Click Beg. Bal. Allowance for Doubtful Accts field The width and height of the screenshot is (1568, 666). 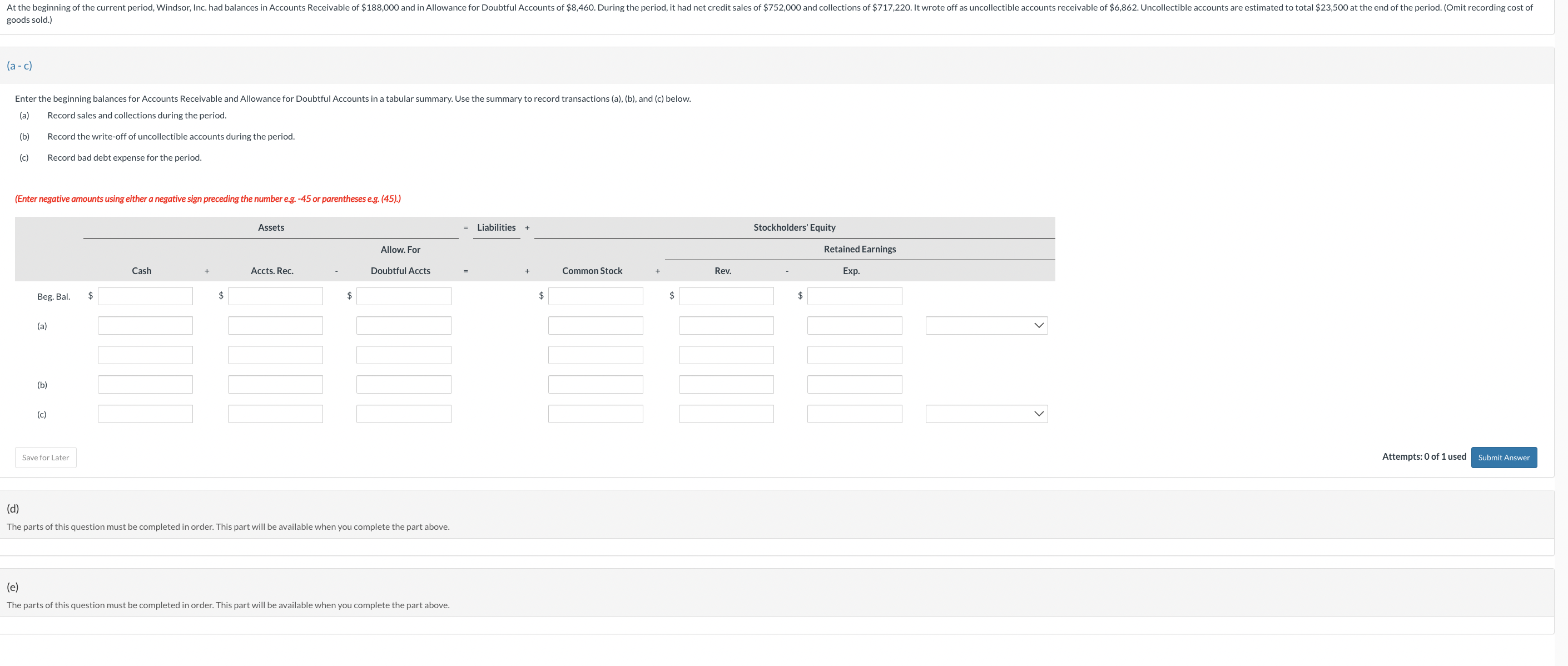tap(404, 296)
